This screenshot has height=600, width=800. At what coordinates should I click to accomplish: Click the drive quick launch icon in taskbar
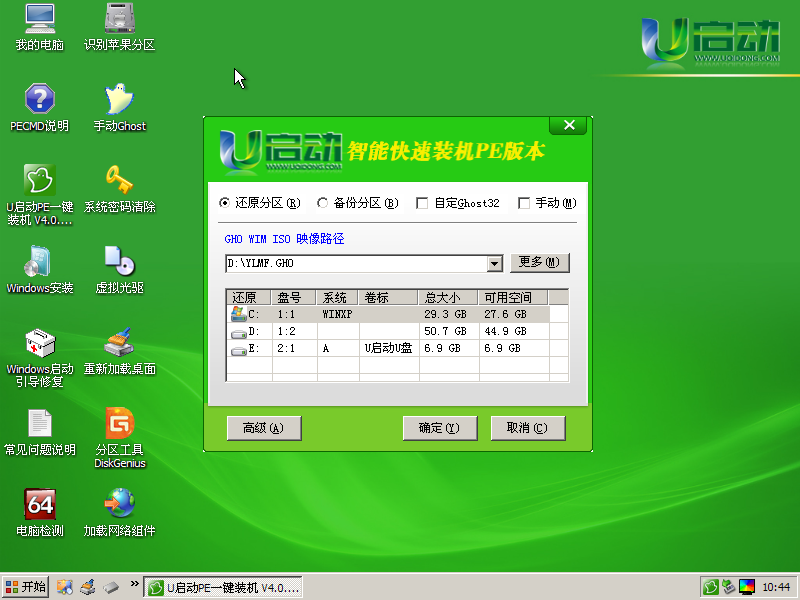click(111, 587)
